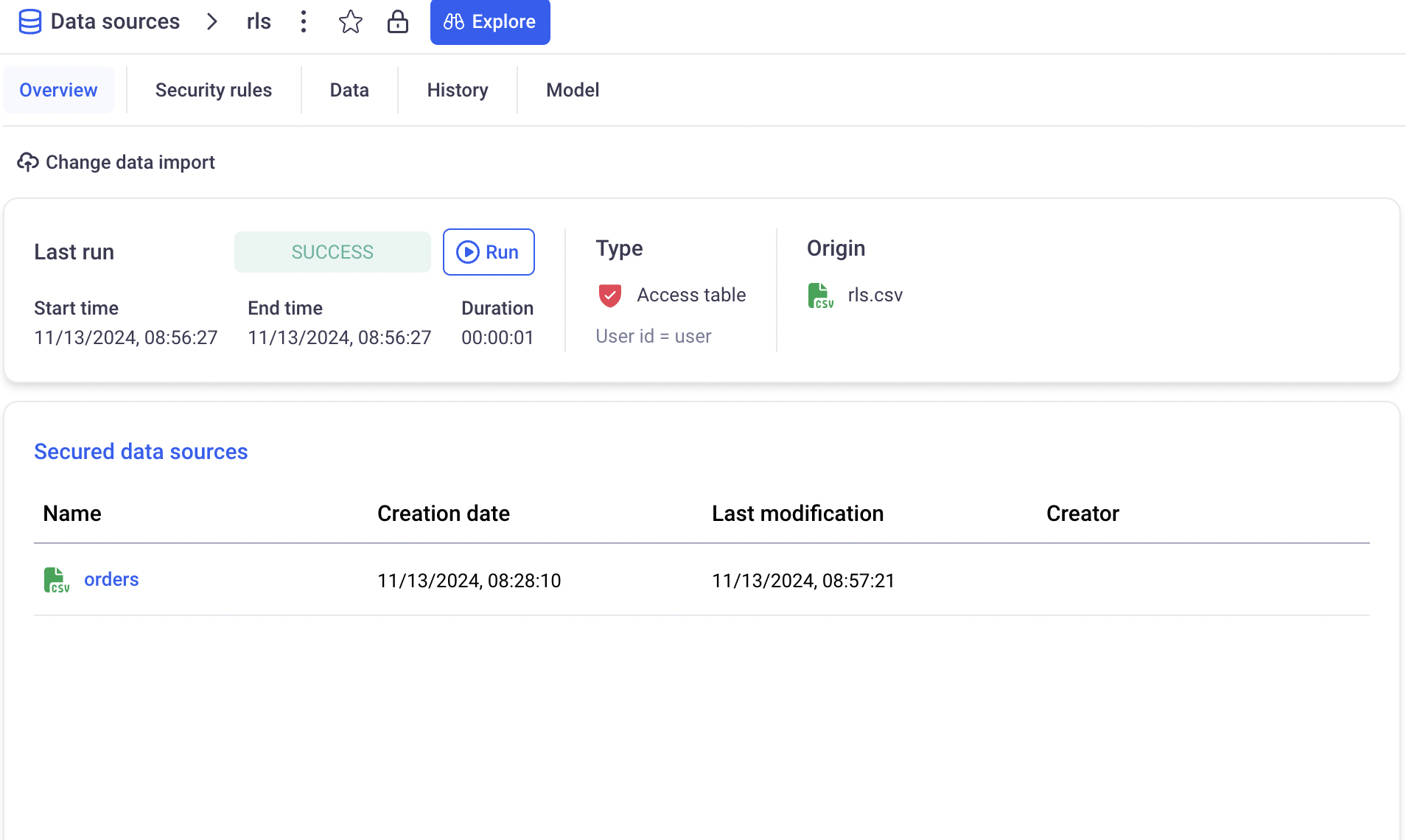The width and height of the screenshot is (1406, 840).
Task: Go to the History tab
Action: pos(458,90)
